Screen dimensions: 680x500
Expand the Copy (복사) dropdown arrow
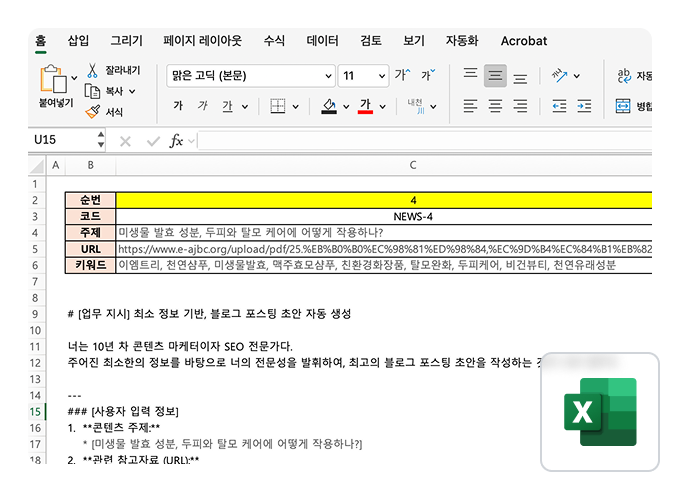(x=132, y=92)
